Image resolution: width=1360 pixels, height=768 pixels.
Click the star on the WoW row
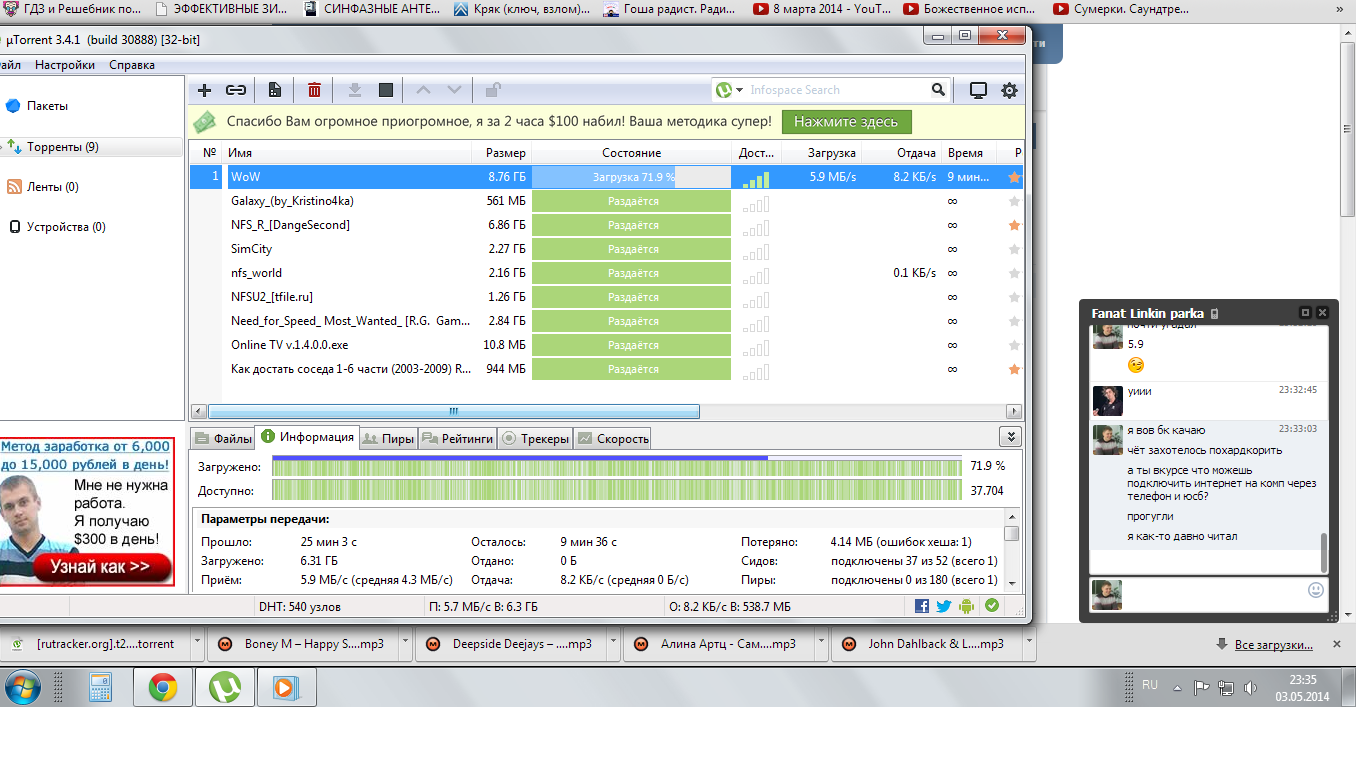point(1015,177)
